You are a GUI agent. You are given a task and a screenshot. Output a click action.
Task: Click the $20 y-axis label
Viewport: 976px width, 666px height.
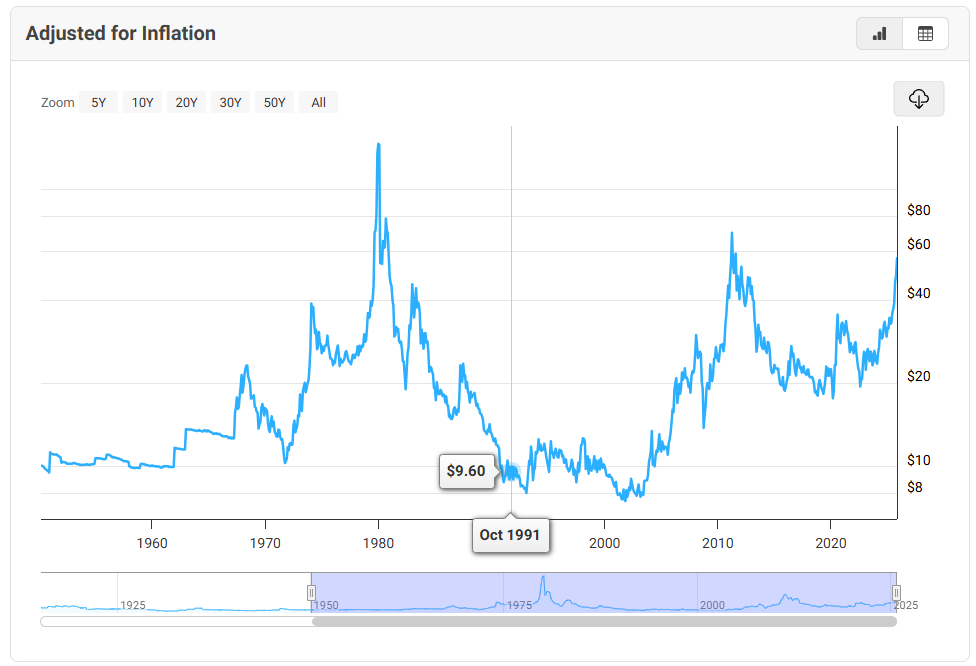(918, 376)
